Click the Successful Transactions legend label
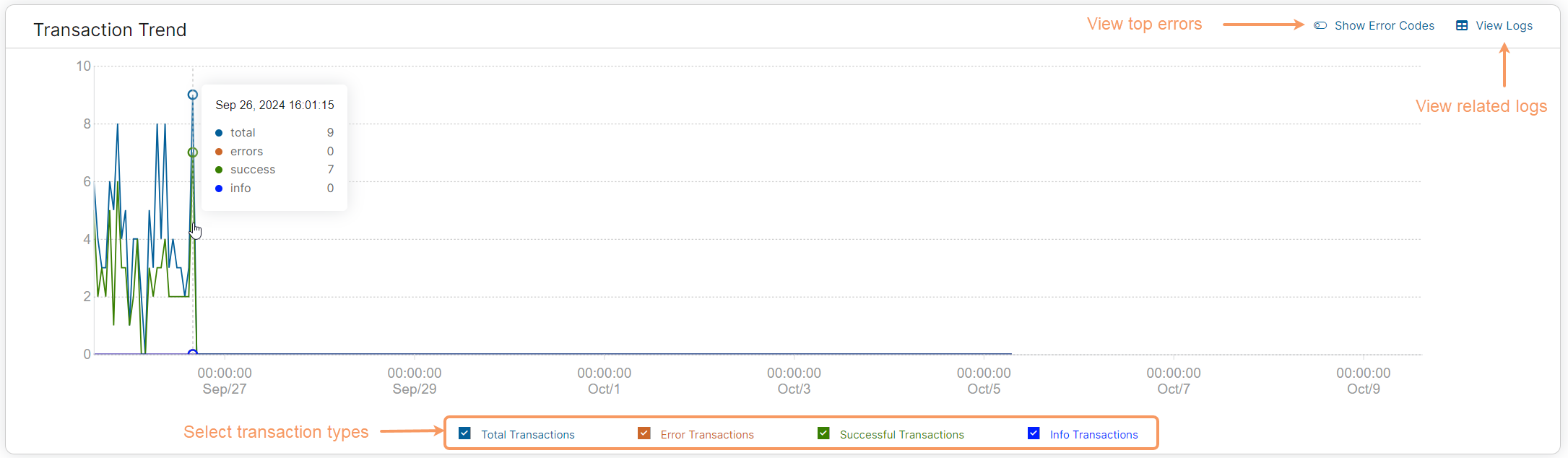Screen dimensions: 1568x458 (x=901, y=435)
